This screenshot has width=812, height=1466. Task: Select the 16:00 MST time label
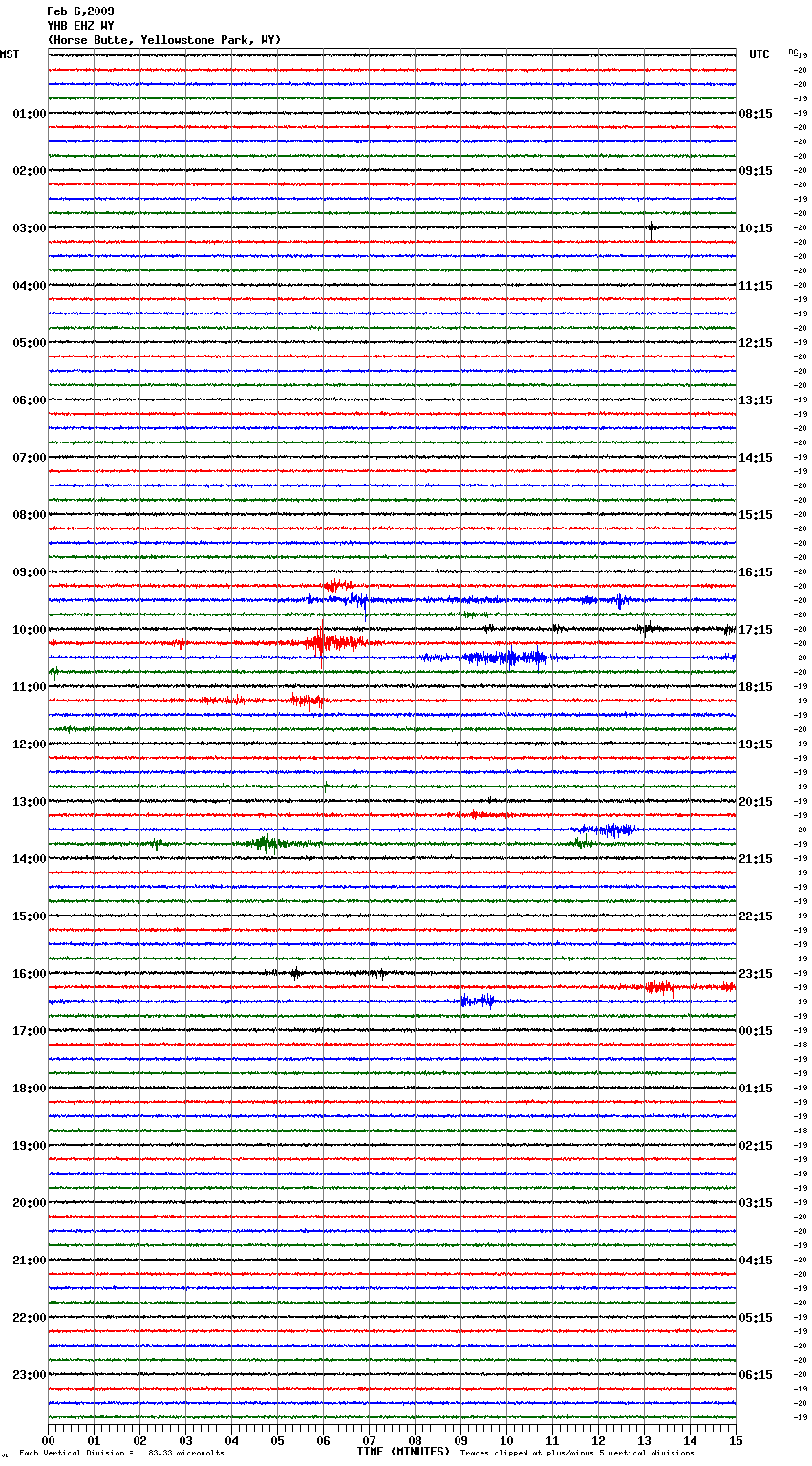(x=30, y=974)
